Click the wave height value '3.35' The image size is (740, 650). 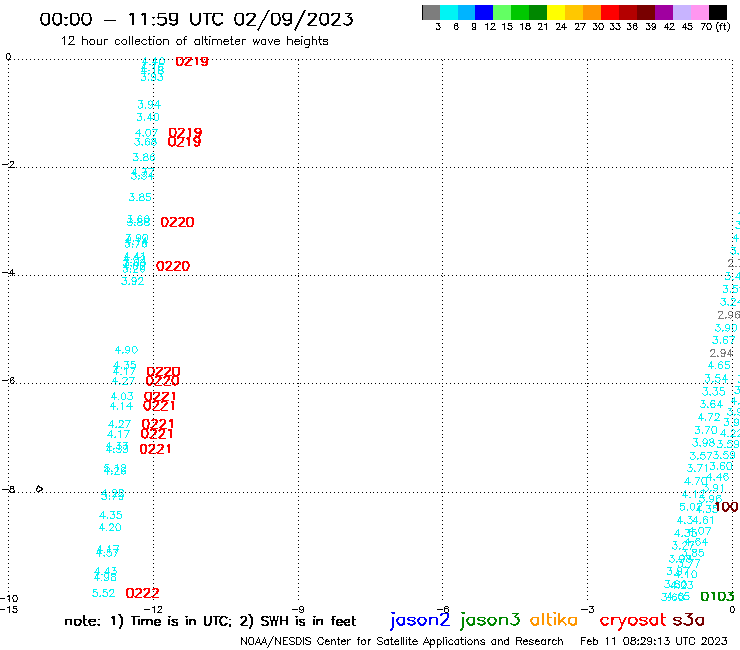[x=714, y=392]
